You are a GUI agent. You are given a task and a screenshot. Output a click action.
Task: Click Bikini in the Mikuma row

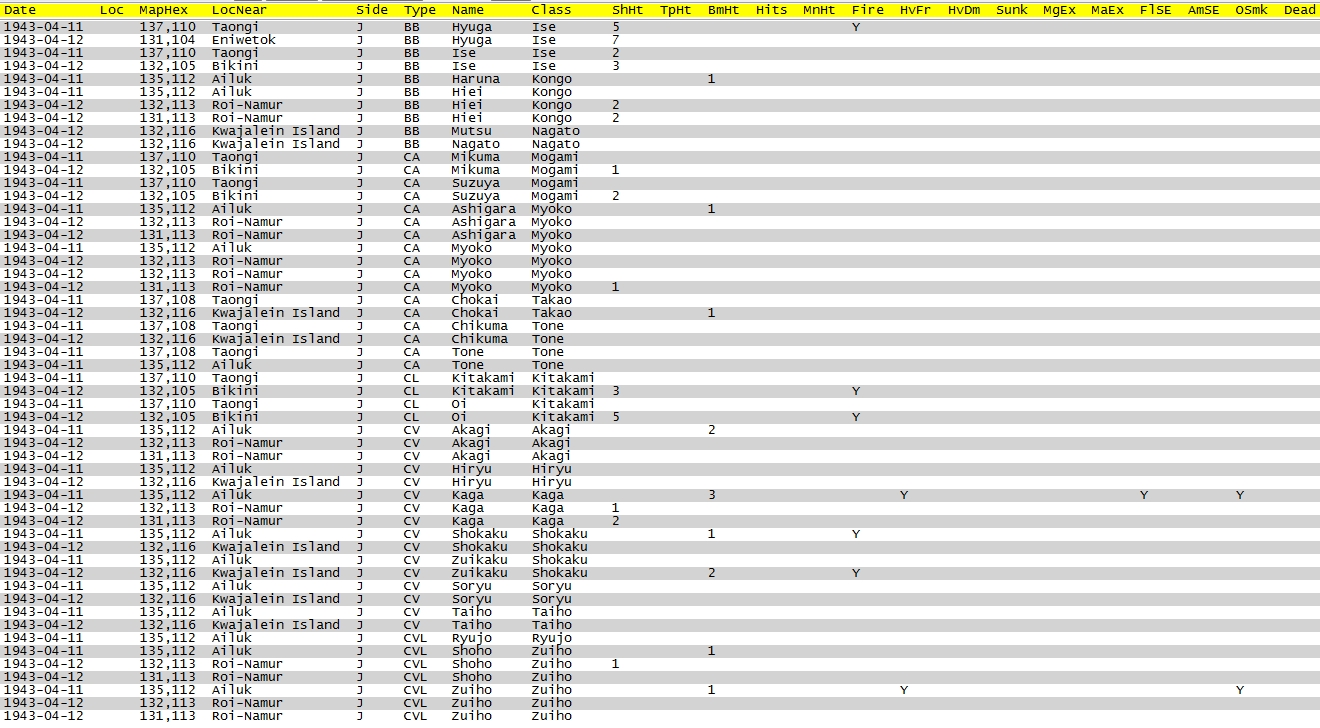236,170
